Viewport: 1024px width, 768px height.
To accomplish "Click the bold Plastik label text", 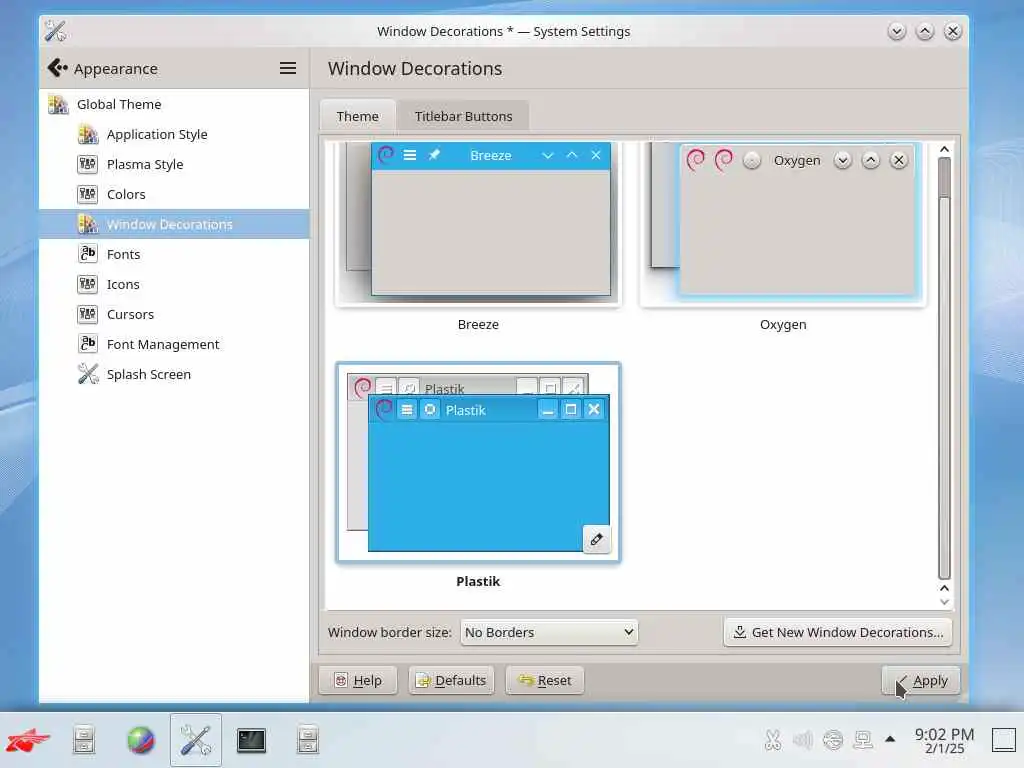I will click(478, 581).
